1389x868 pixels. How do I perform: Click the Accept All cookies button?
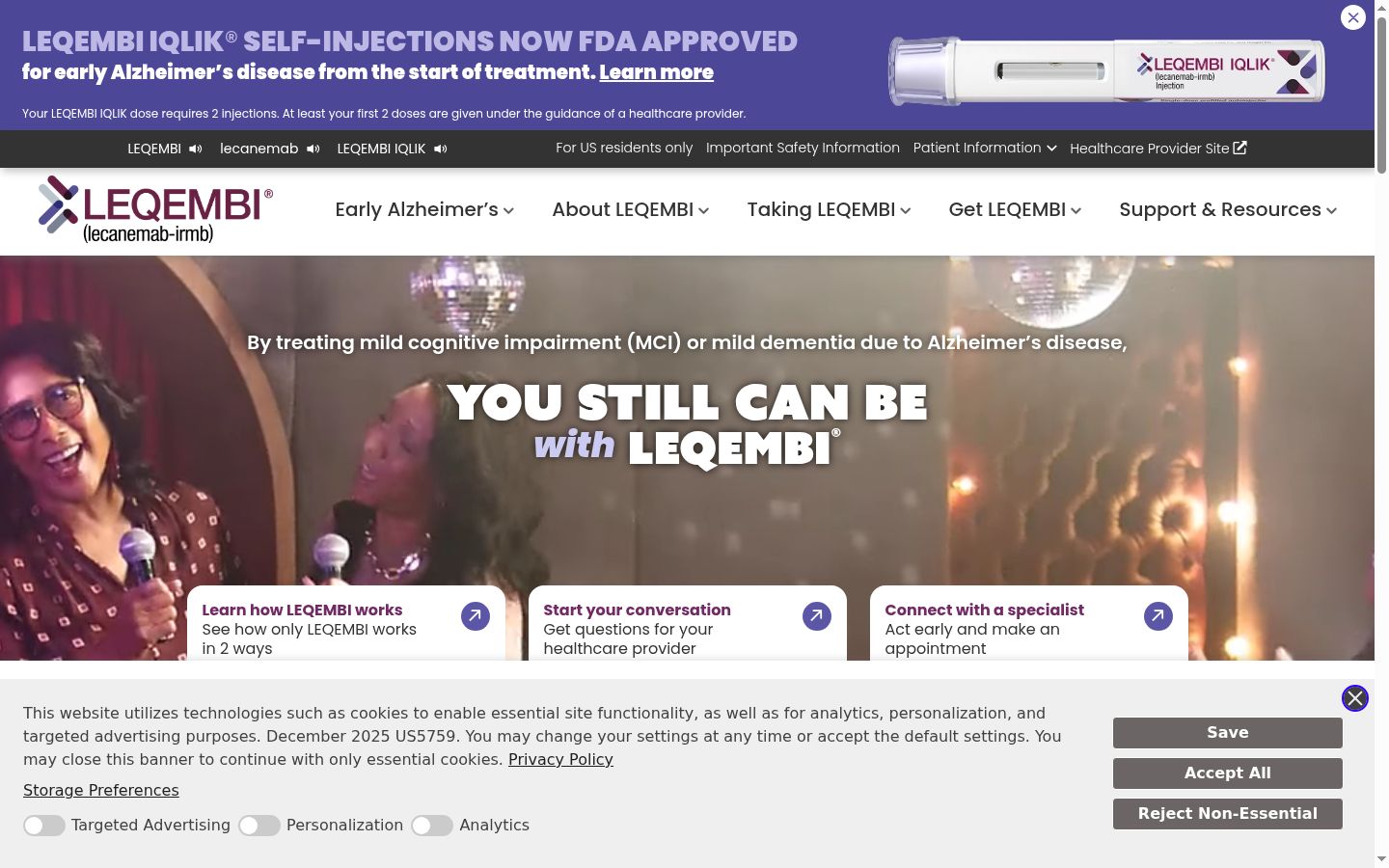point(1228,773)
